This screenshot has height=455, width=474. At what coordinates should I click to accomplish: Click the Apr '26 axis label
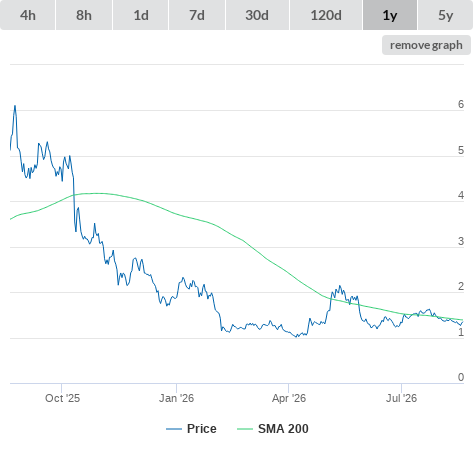coord(289,398)
